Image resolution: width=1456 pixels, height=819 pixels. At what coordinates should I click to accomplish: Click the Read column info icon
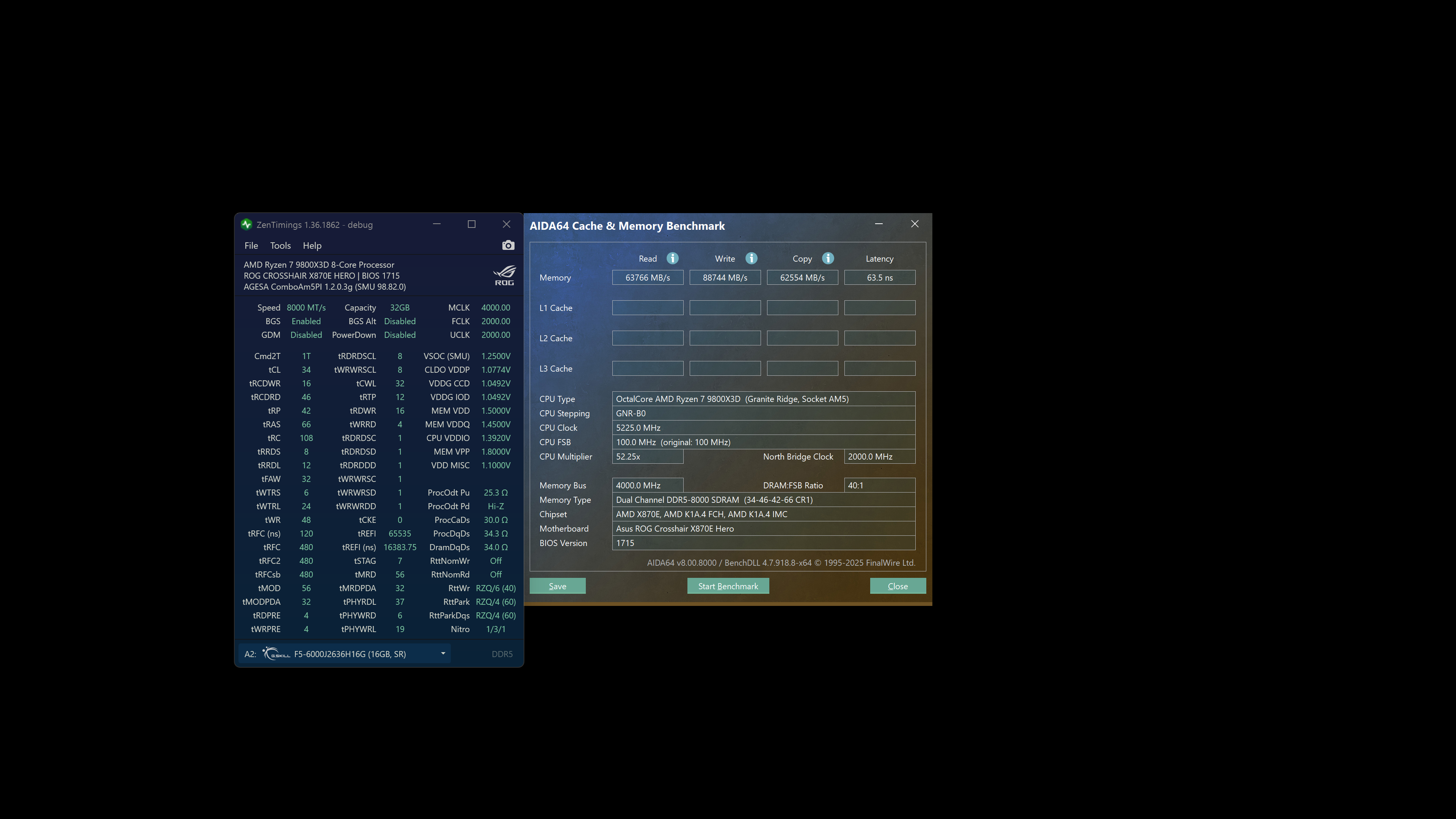coord(672,258)
